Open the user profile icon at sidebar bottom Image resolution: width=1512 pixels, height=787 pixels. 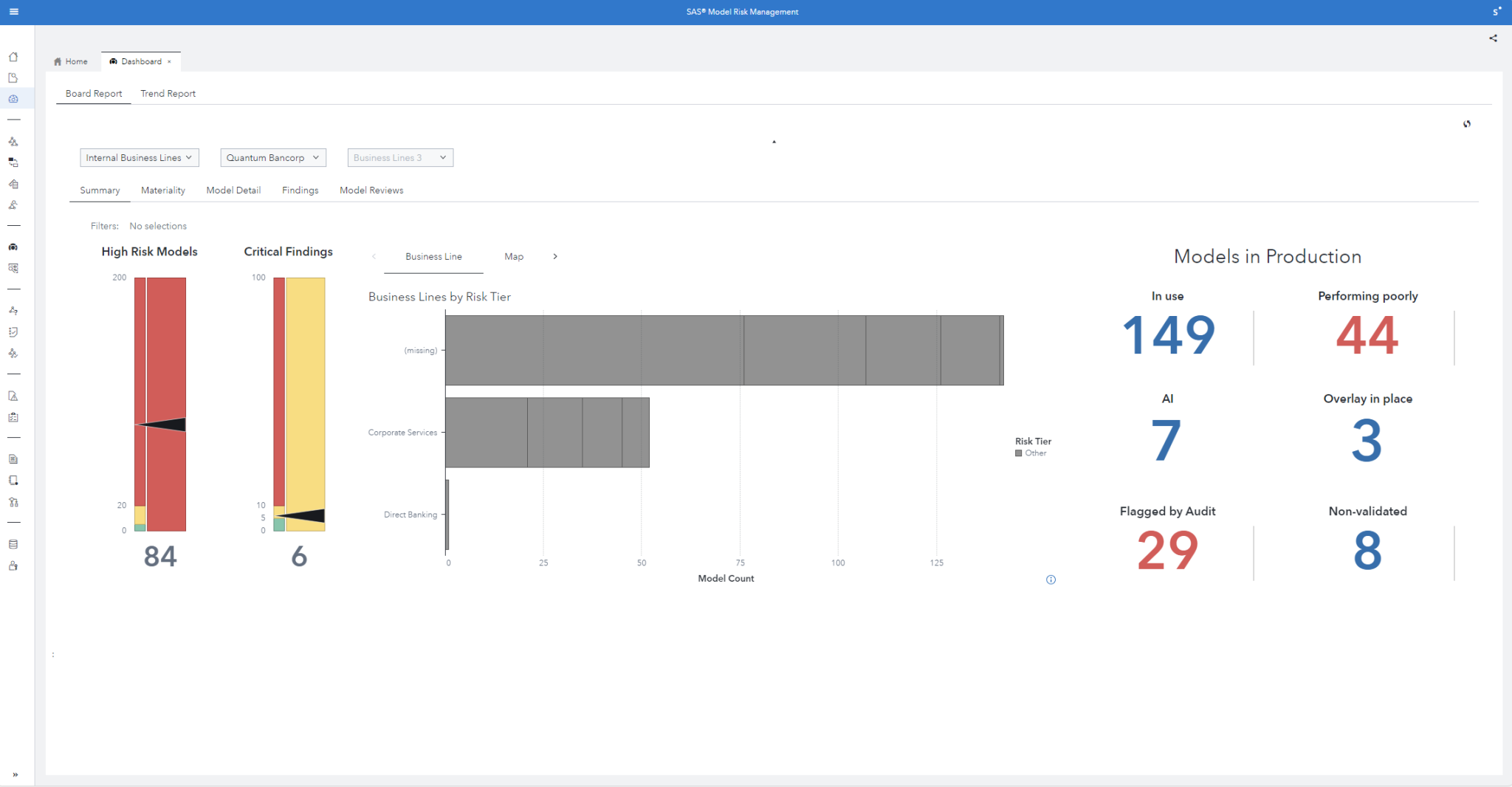13,566
